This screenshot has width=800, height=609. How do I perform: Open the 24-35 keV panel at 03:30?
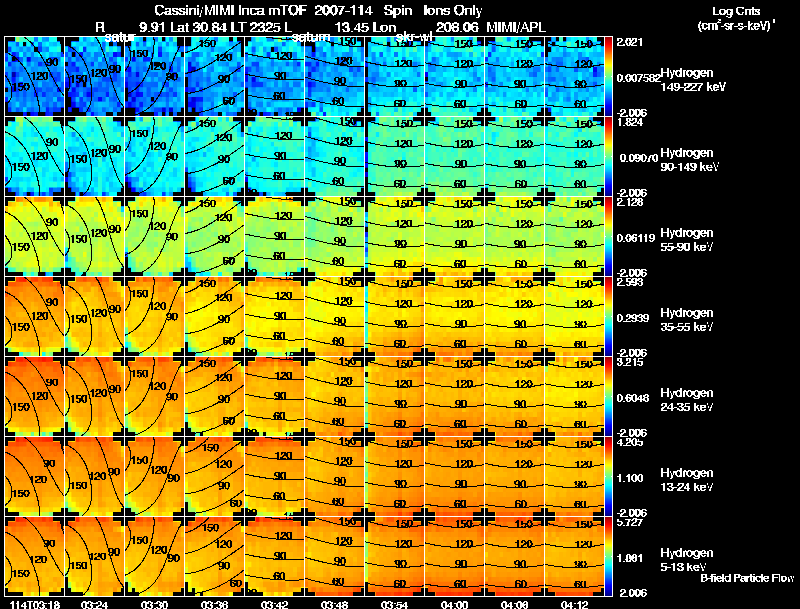155,396
